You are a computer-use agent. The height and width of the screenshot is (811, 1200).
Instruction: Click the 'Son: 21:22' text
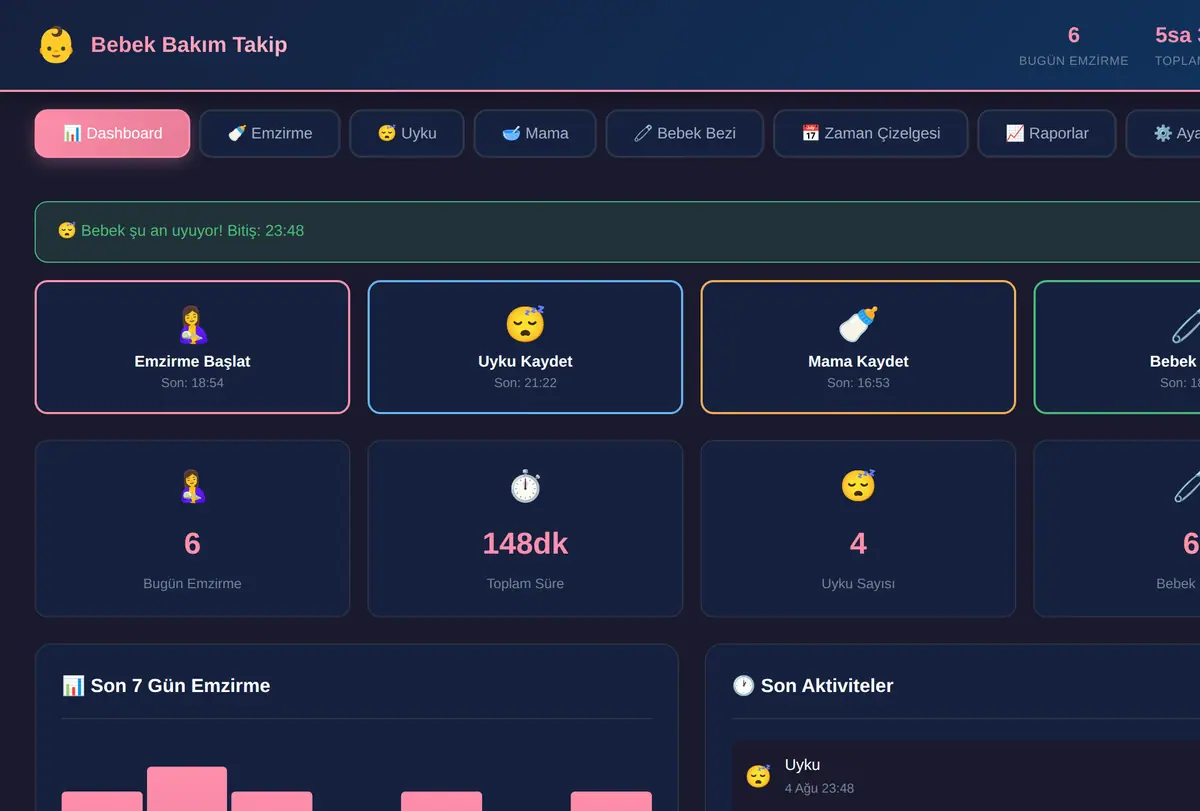[x=525, y=383]
